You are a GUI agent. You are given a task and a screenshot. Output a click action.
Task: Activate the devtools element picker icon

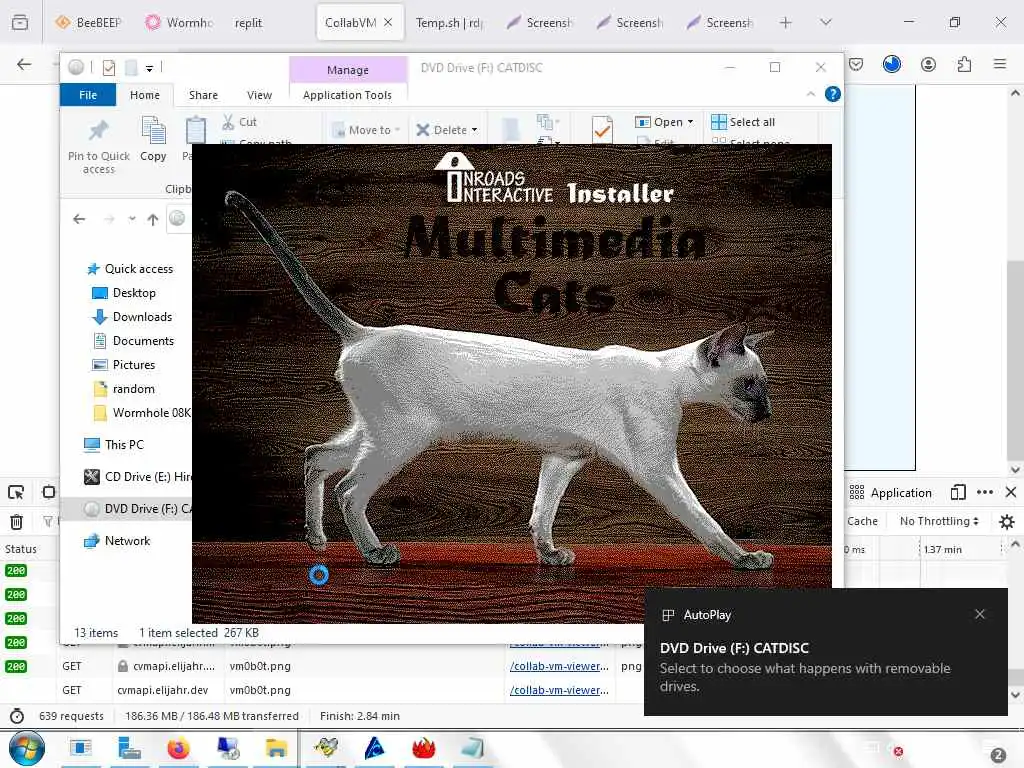coord(16,492)
